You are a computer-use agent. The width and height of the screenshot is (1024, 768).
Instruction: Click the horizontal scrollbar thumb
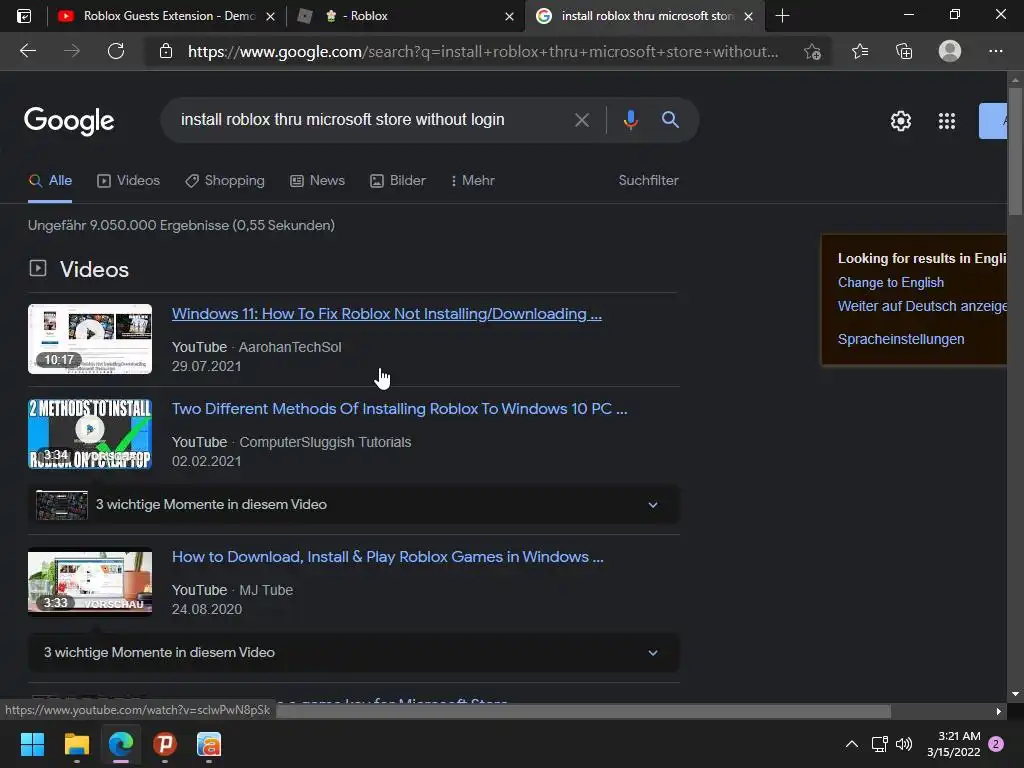tap(583, 711)
